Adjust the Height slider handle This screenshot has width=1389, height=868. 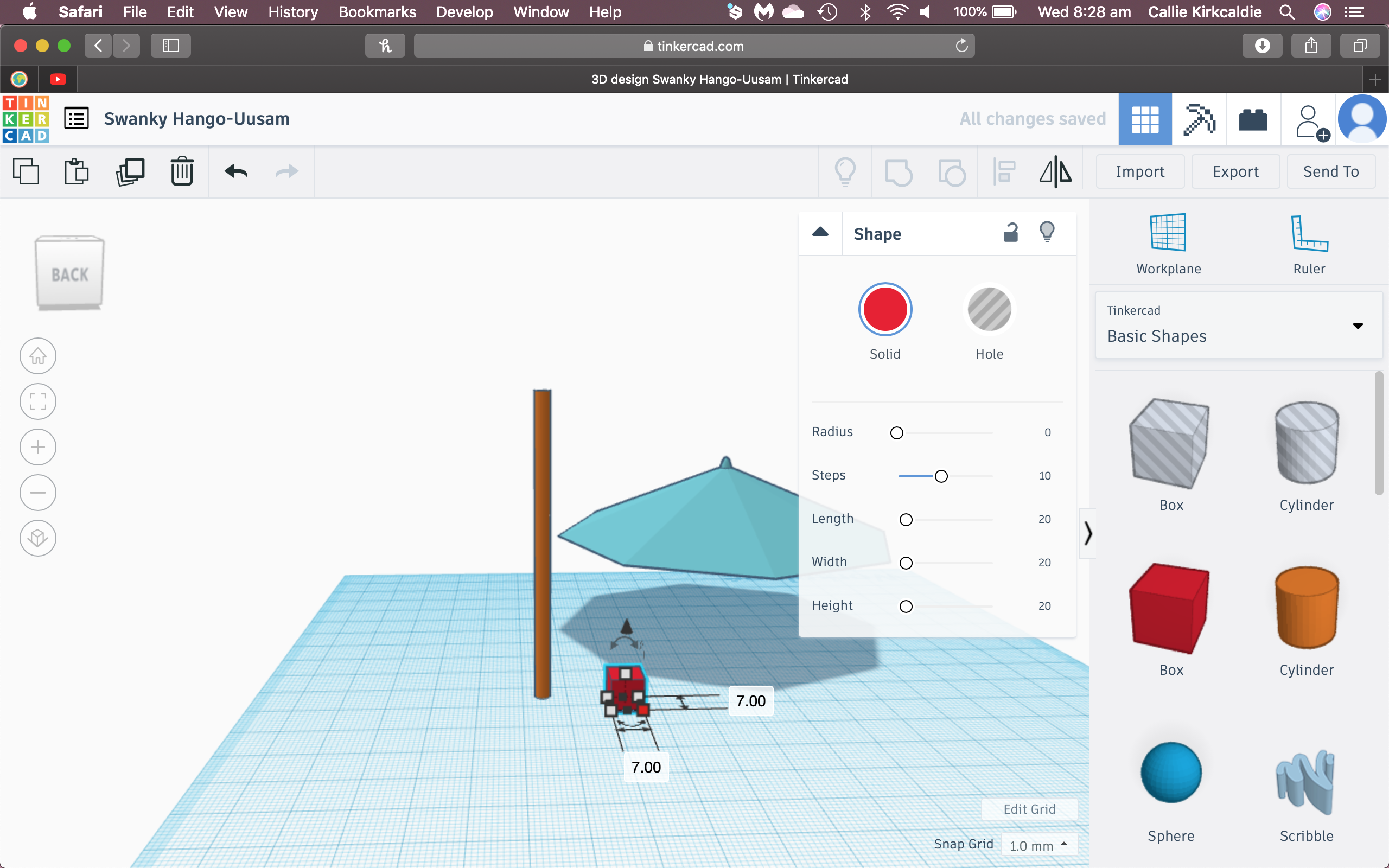(906, 607)
